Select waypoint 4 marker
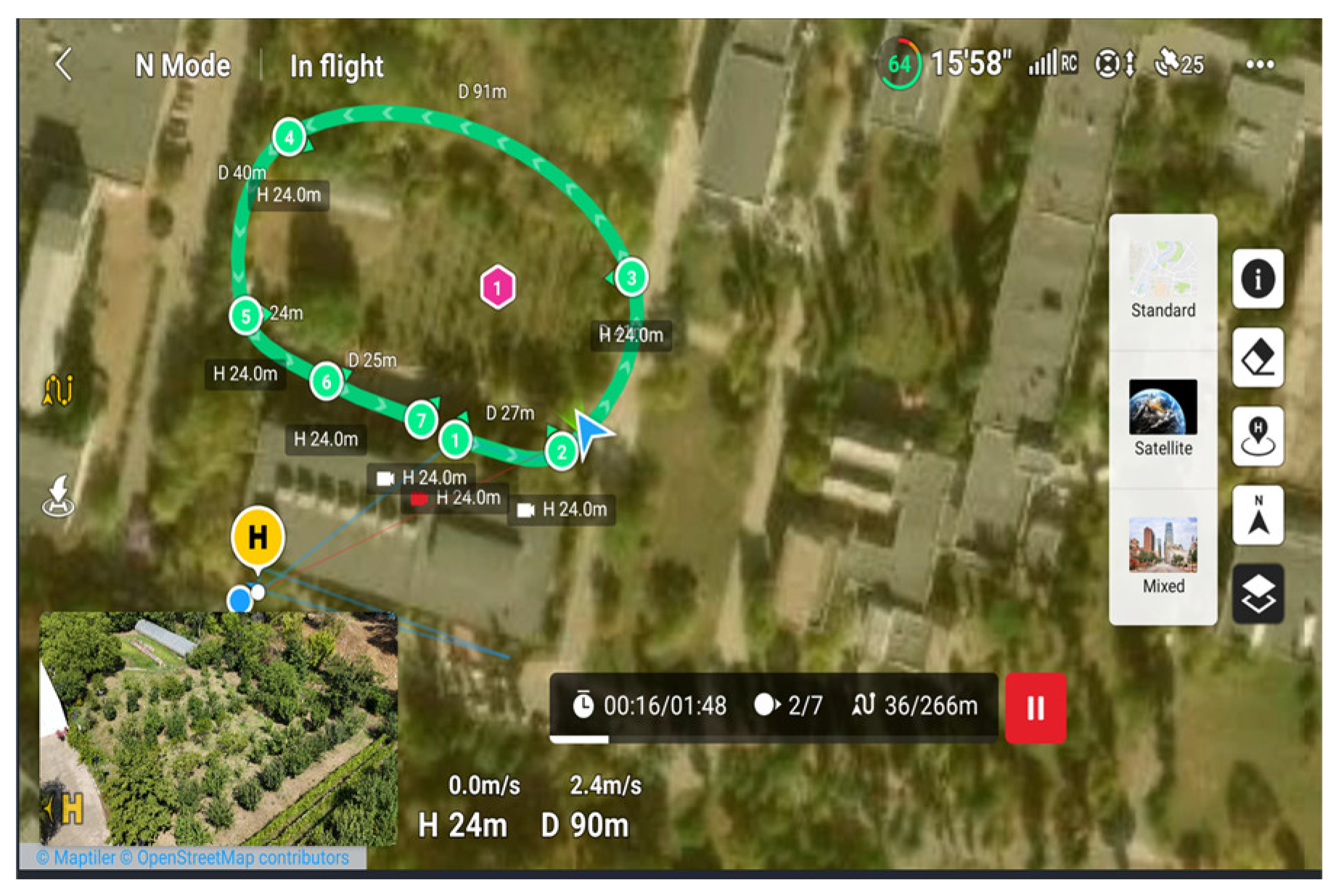Screen dimensions: 1333x896 pyautogui.click(x=289, y=137)
